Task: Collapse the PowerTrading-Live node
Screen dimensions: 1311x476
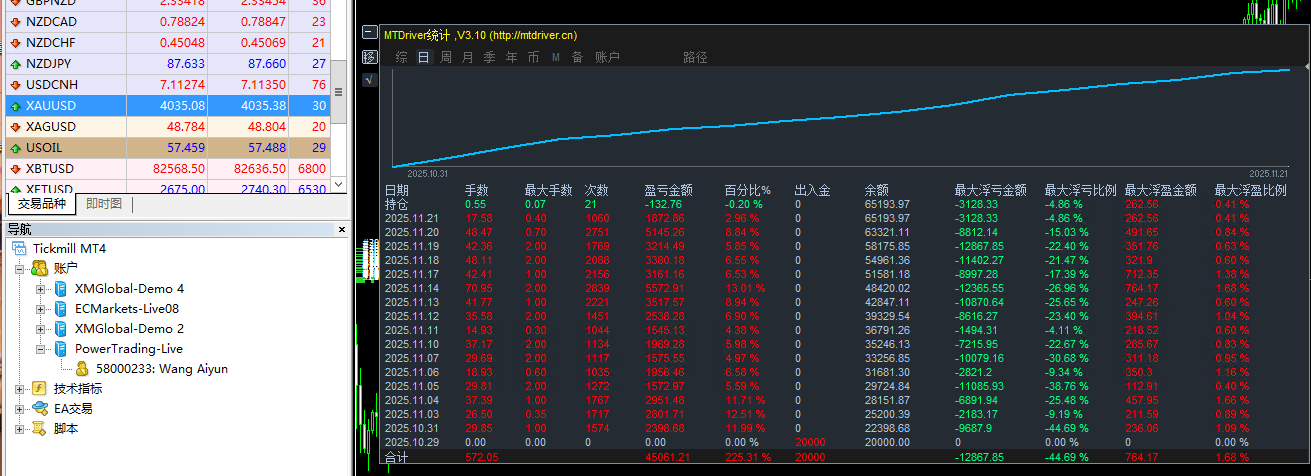Action: click(40, 348)
